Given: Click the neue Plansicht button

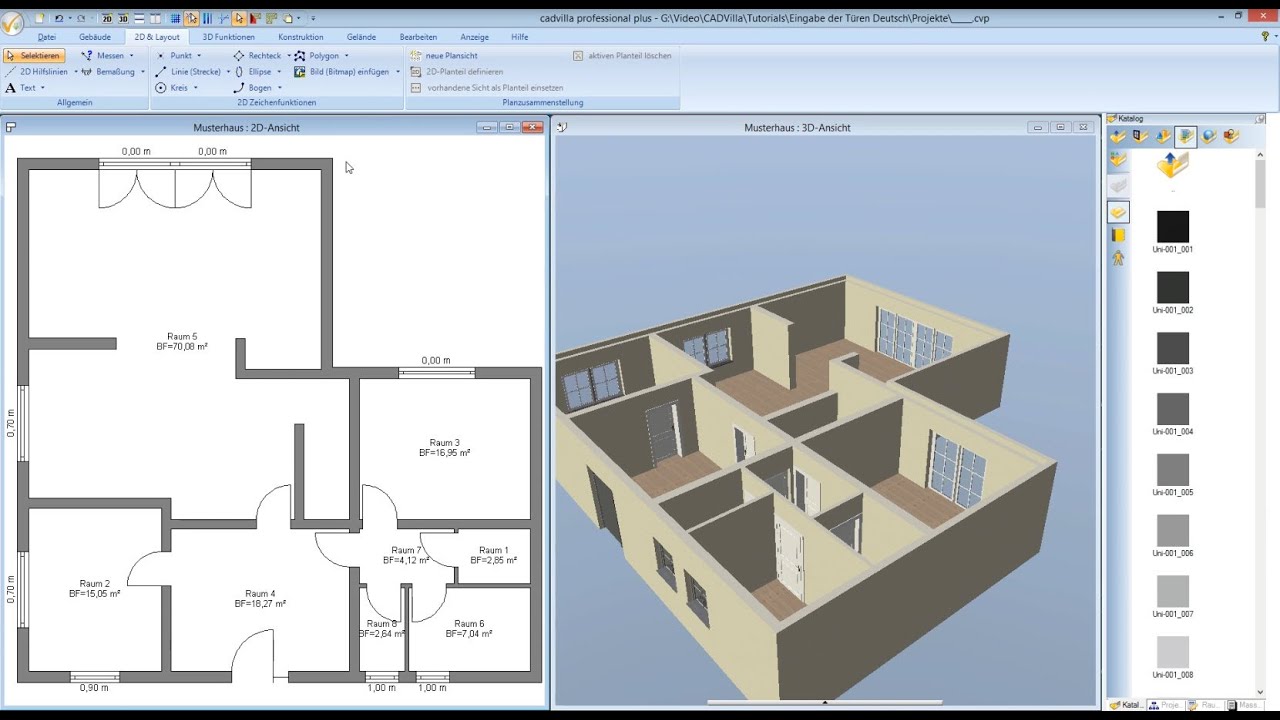Looking at the screenshot, I should pos(444,56).
